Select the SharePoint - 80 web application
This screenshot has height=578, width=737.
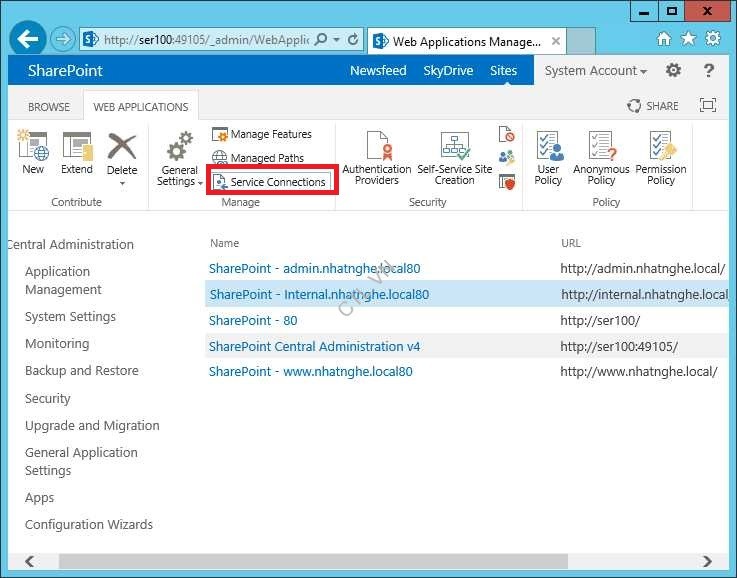pos(253,320)
